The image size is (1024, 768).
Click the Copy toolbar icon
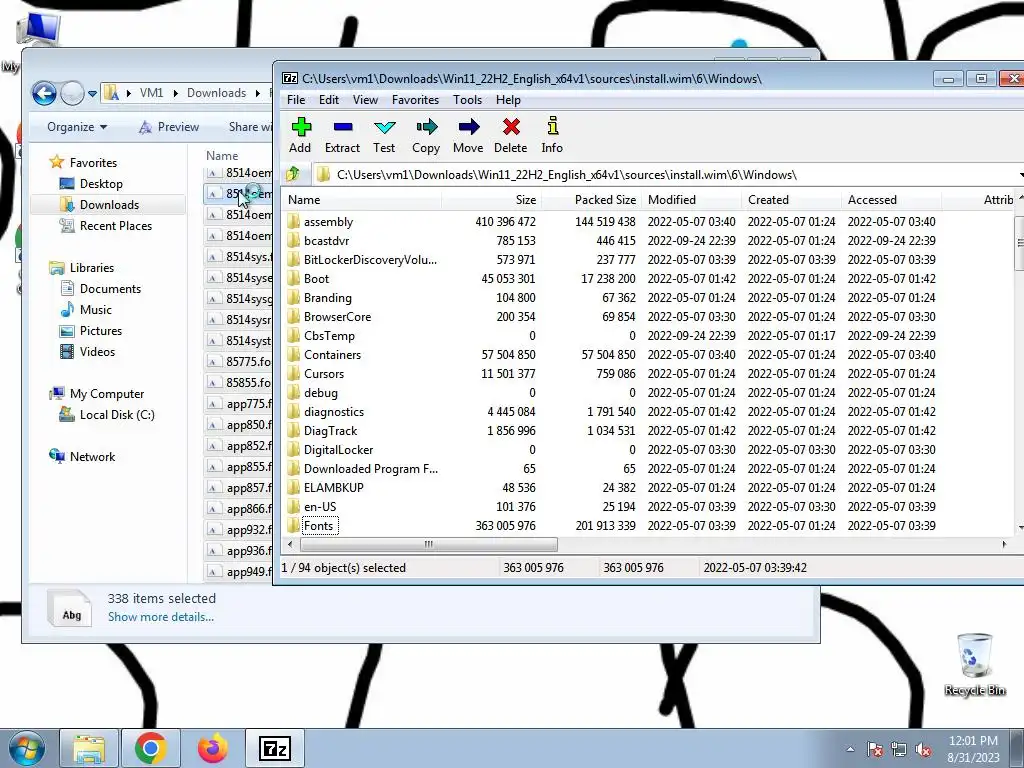(x=426, y=127)
